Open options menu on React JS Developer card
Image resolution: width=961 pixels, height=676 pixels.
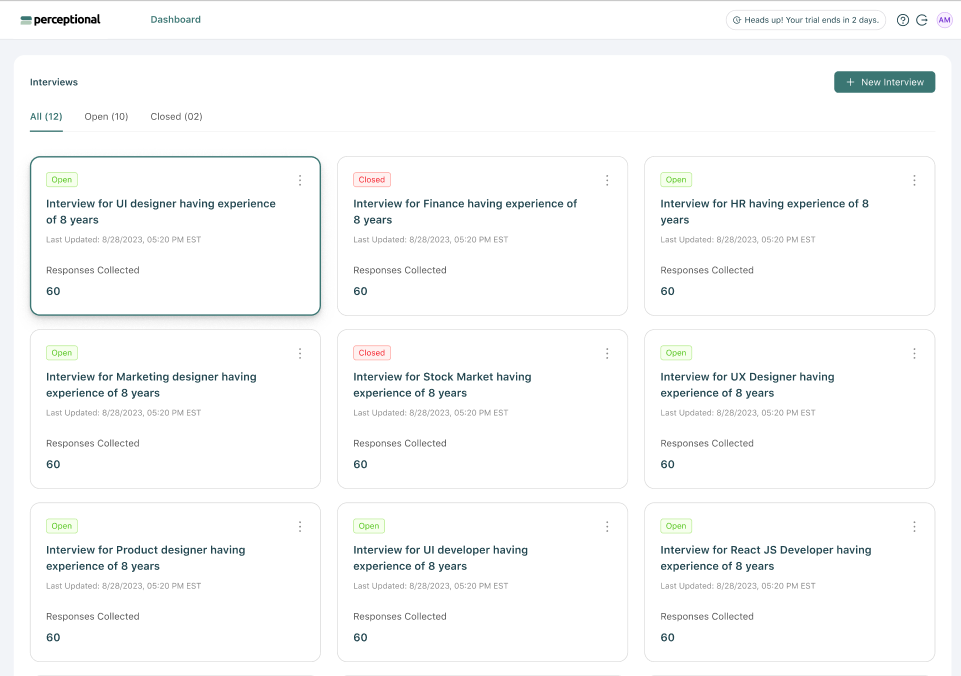click(914, 526)
